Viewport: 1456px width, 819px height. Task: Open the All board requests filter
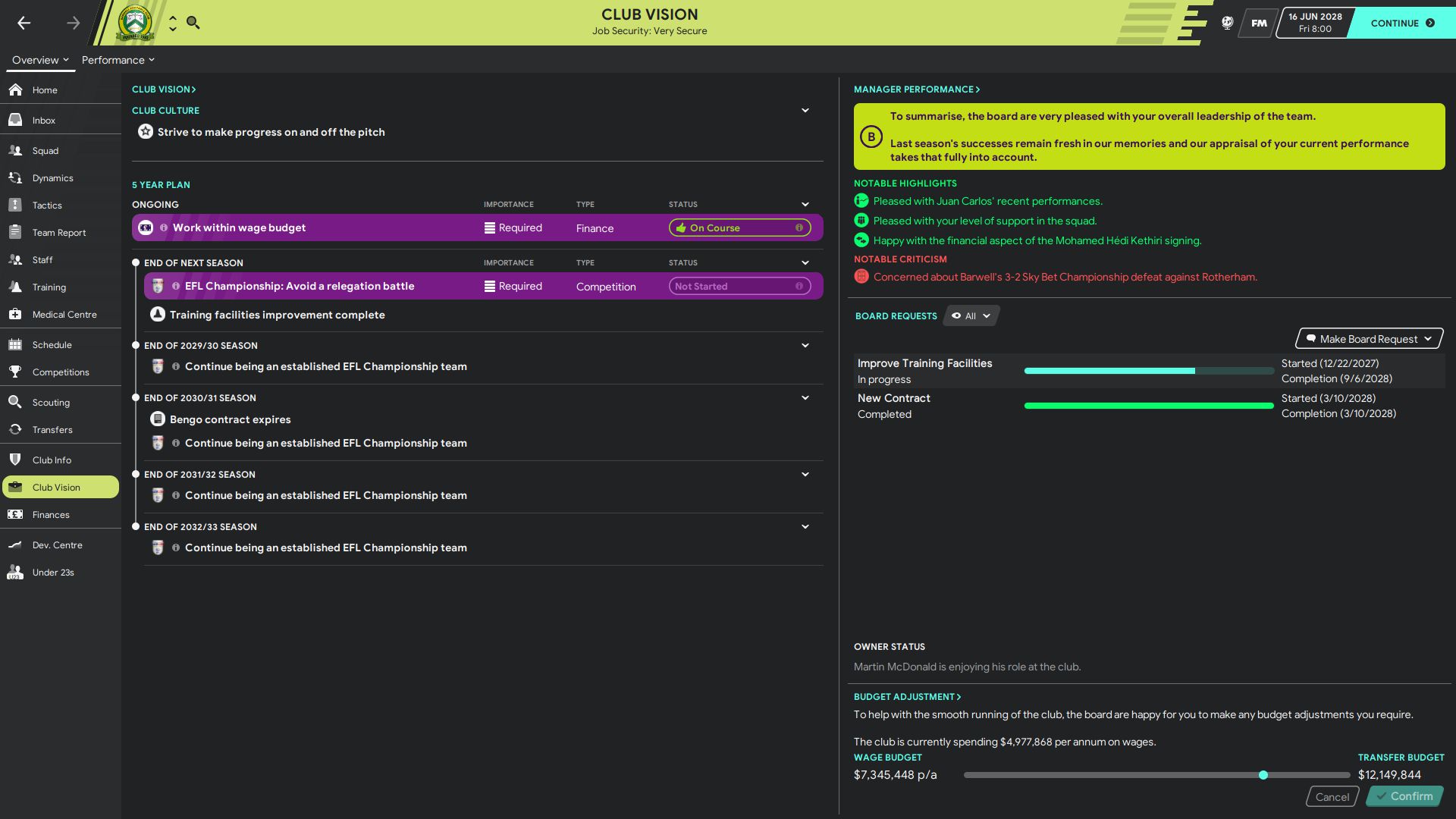point(971,315)
